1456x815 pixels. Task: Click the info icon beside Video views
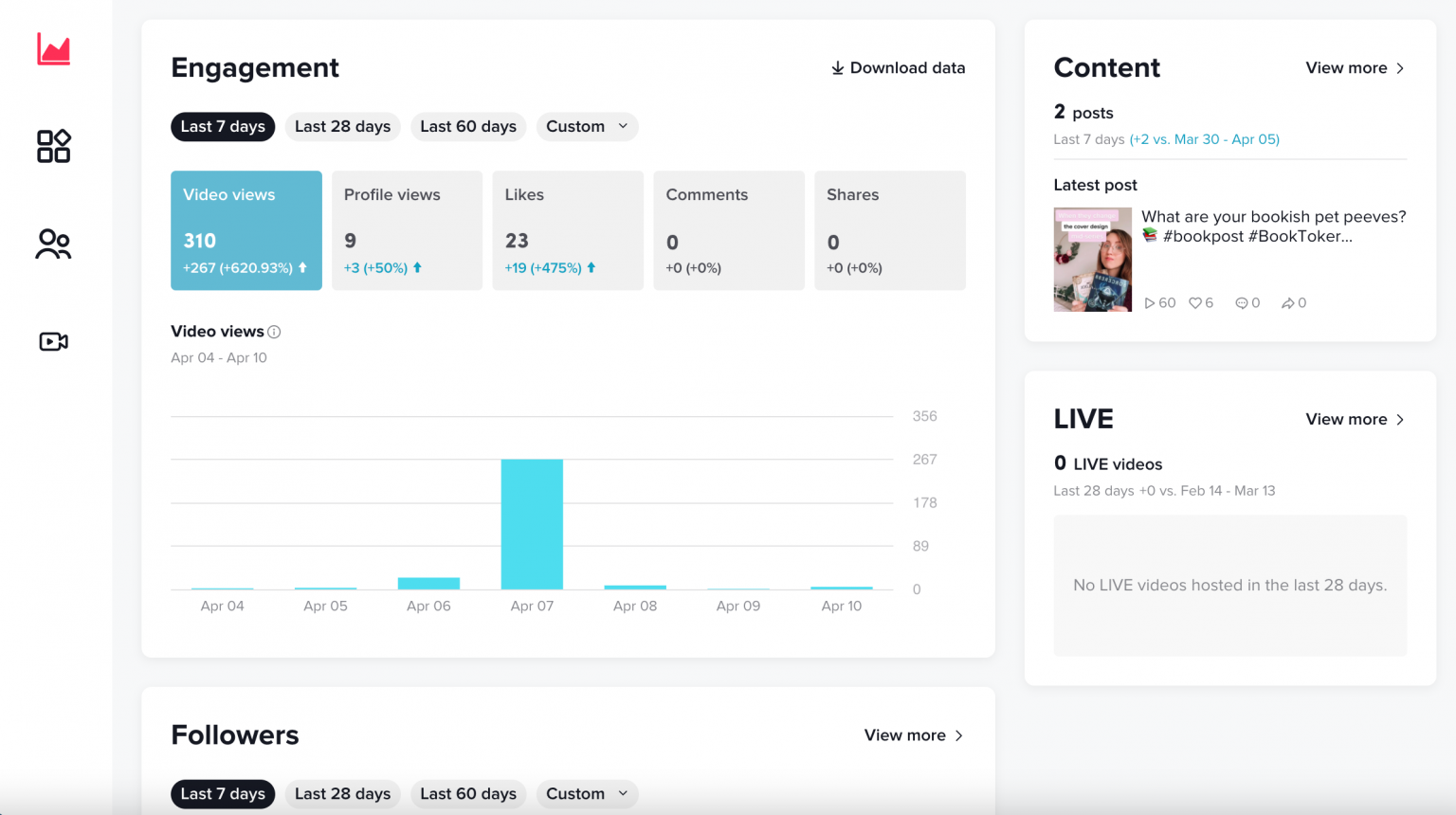pyautogui.click(x=274, y=332)
